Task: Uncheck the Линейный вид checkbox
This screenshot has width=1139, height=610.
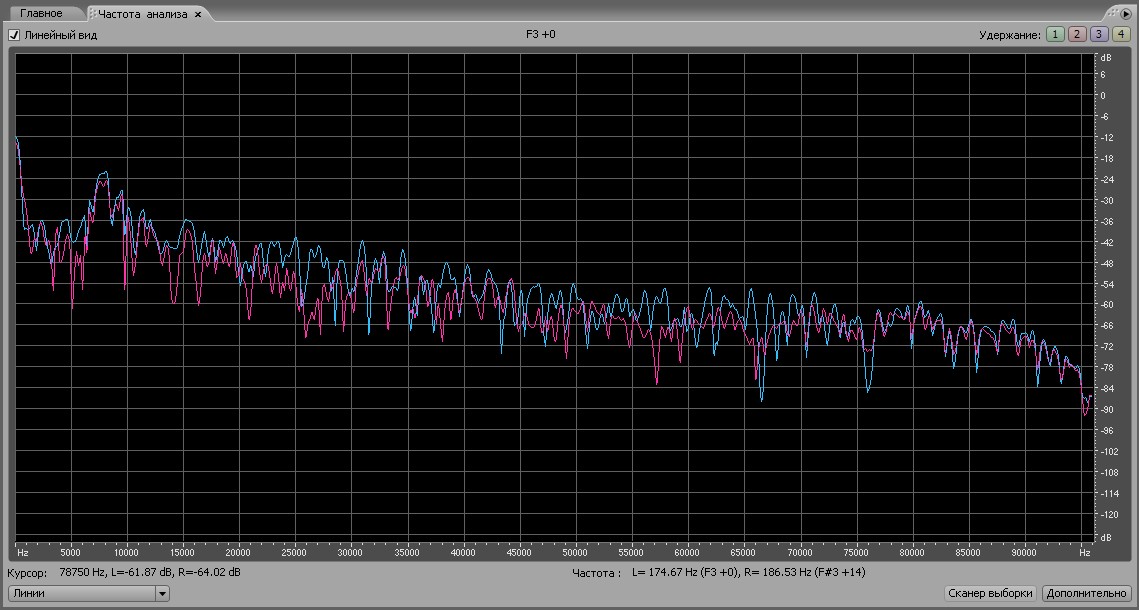Action: (x=14, y=35)
